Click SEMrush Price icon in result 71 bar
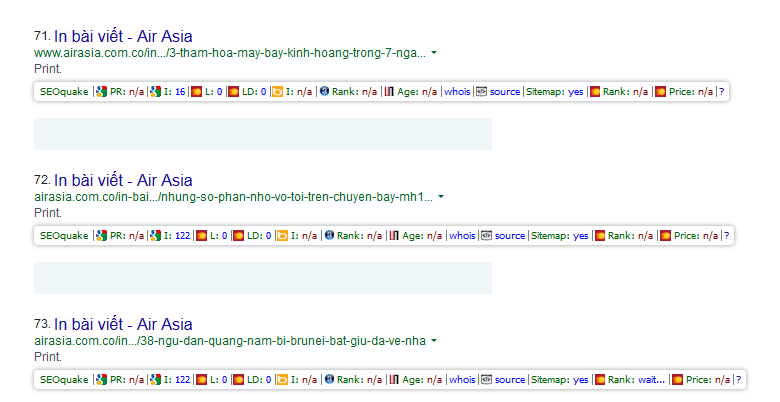 [x=661, y=92]
